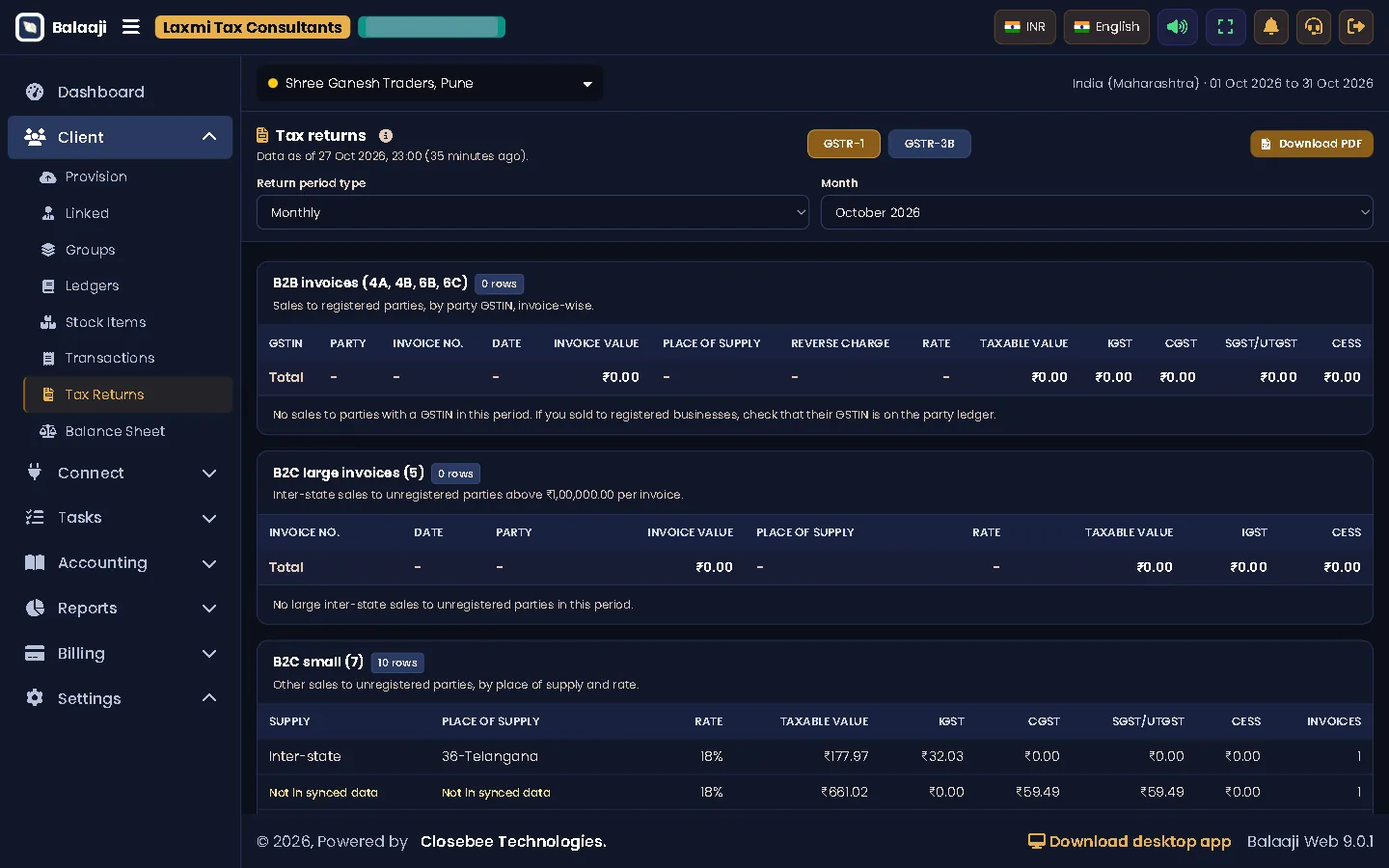1389x868 pixels.
Task: Download the tax return PDF
Action: click(1312, 144)
